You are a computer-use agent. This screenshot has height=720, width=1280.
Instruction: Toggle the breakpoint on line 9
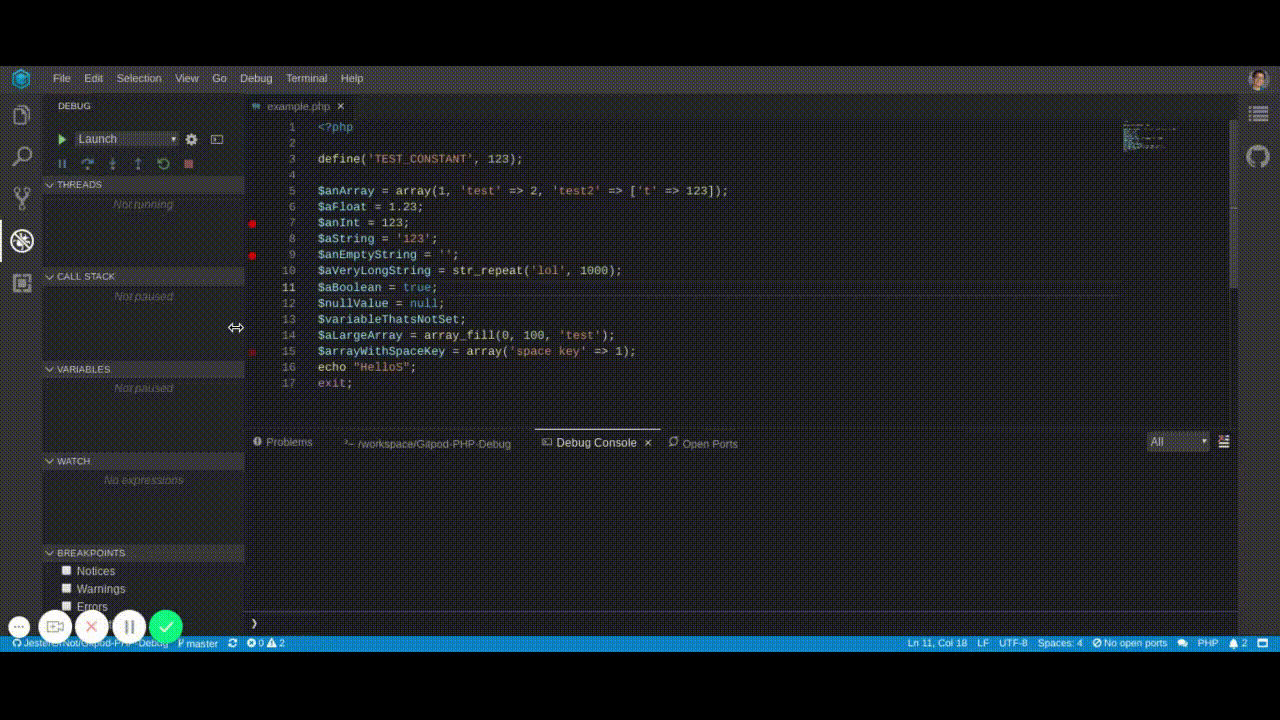point(252,256)
